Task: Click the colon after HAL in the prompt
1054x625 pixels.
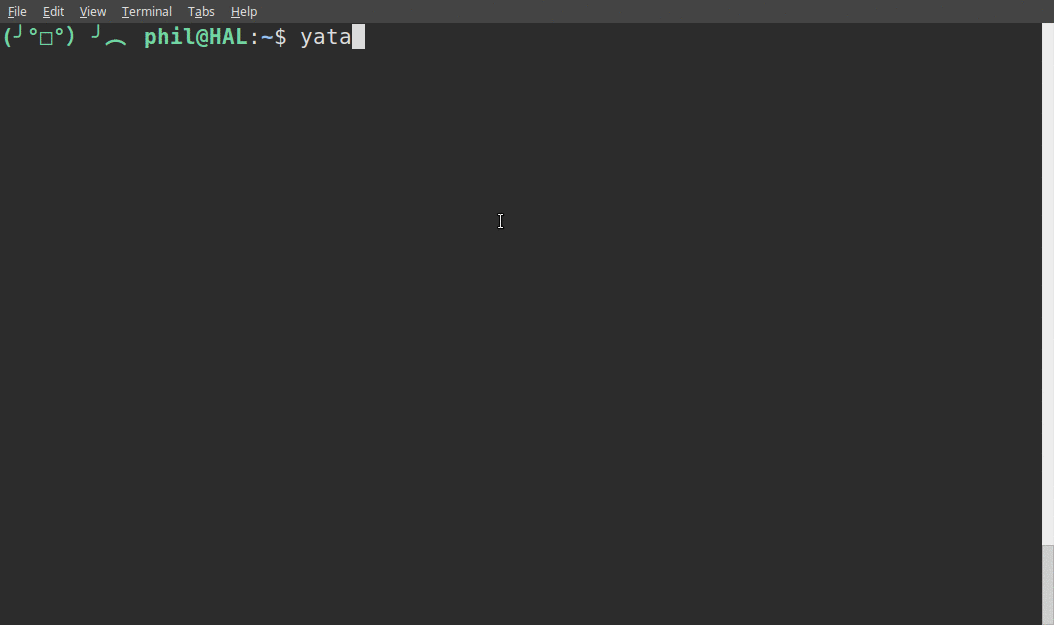Action: pyautogui.click(x=254, y=38)
